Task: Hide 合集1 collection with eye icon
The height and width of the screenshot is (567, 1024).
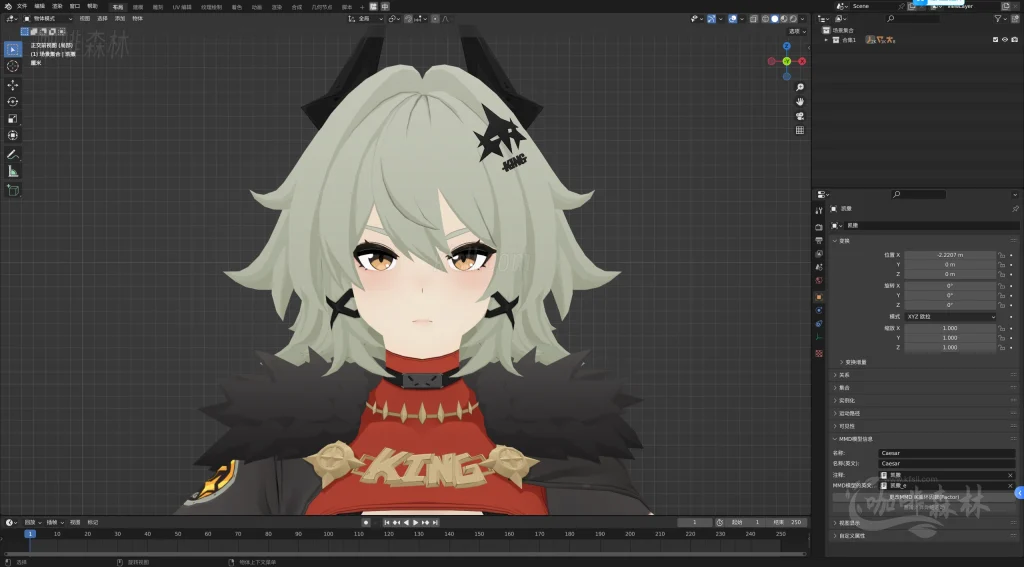Action: point(1004,40)
